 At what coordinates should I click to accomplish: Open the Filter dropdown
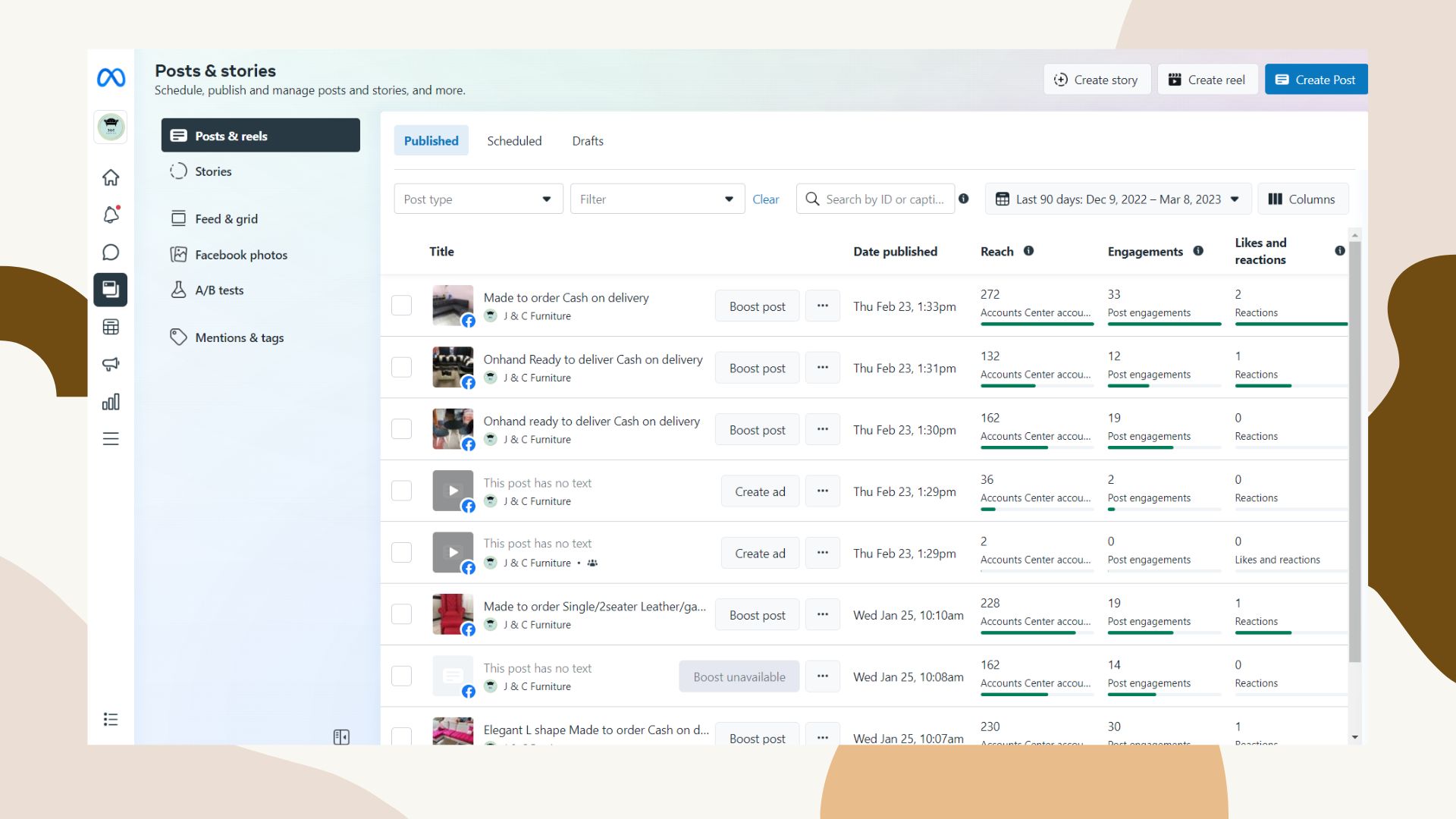(x=657, y=199)
